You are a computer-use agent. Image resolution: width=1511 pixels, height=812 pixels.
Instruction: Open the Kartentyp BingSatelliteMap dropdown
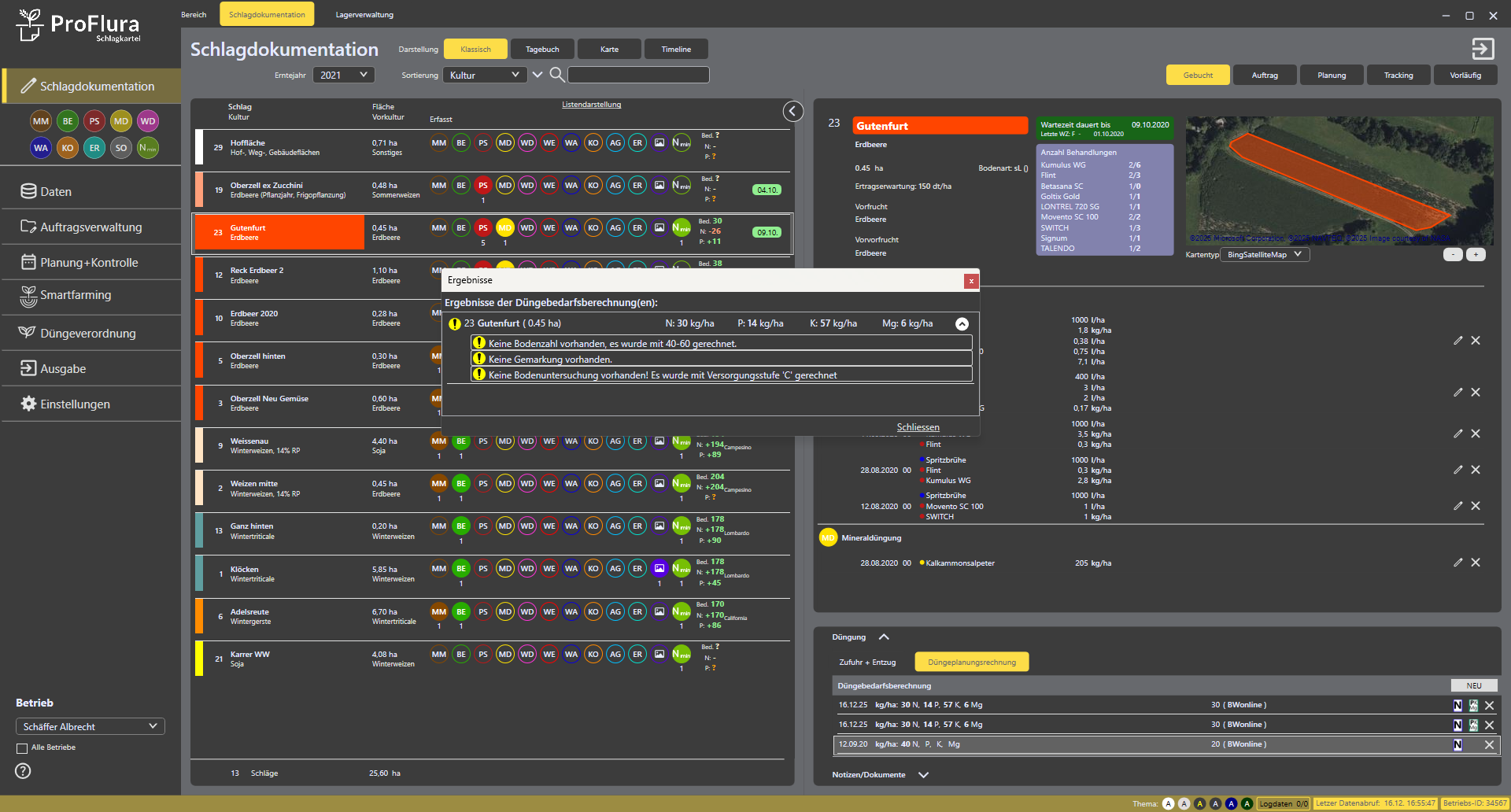[x=1265, y=255]
